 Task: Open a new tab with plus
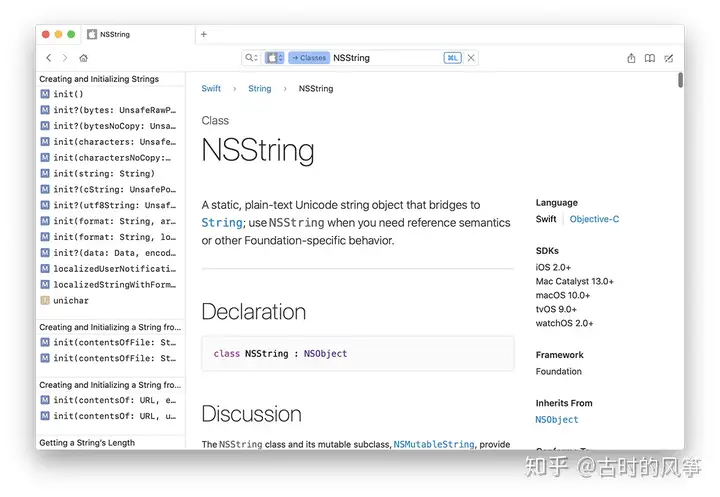click(x=204, y=34)
